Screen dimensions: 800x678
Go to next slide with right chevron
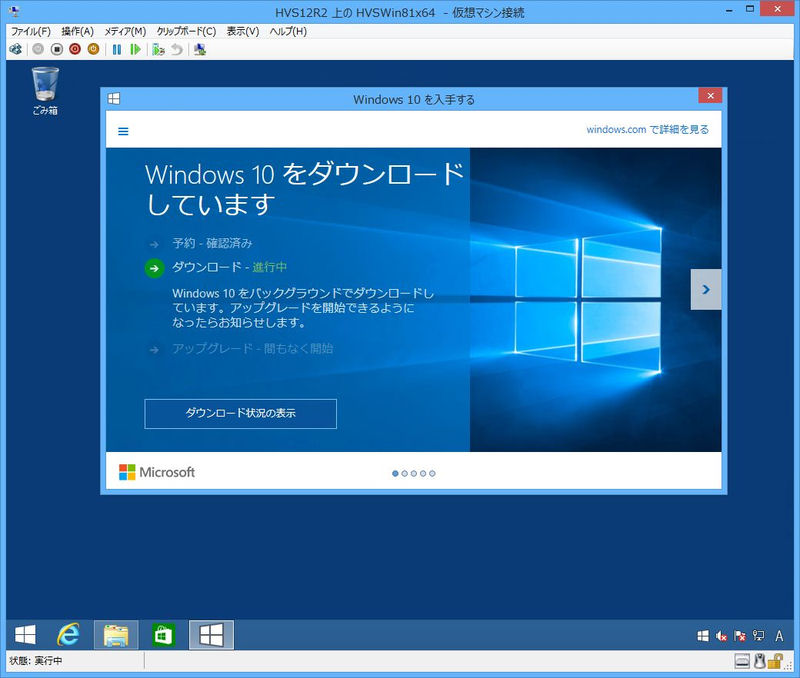coord(706,289)
